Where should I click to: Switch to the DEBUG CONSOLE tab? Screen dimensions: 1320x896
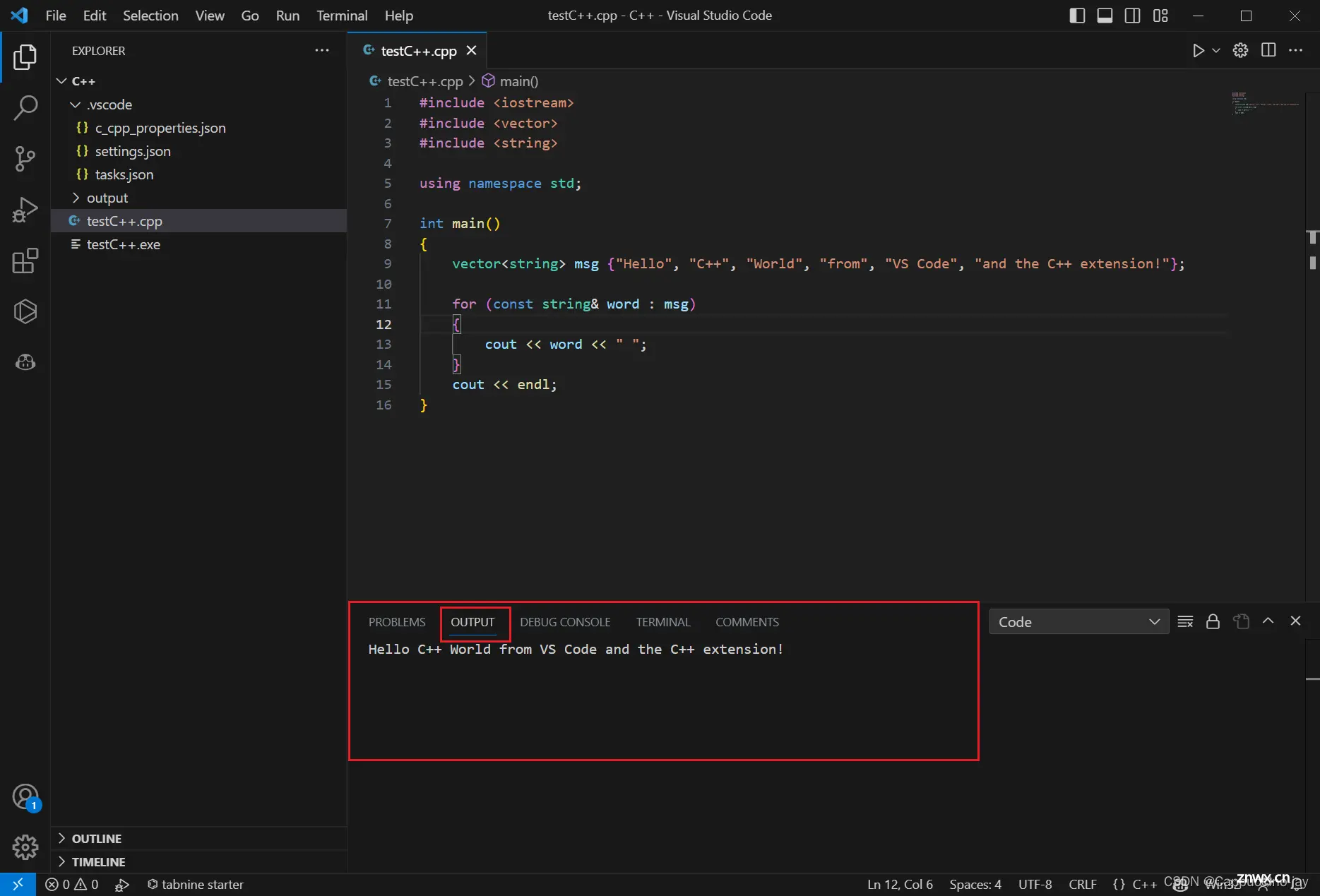[565, 622]
